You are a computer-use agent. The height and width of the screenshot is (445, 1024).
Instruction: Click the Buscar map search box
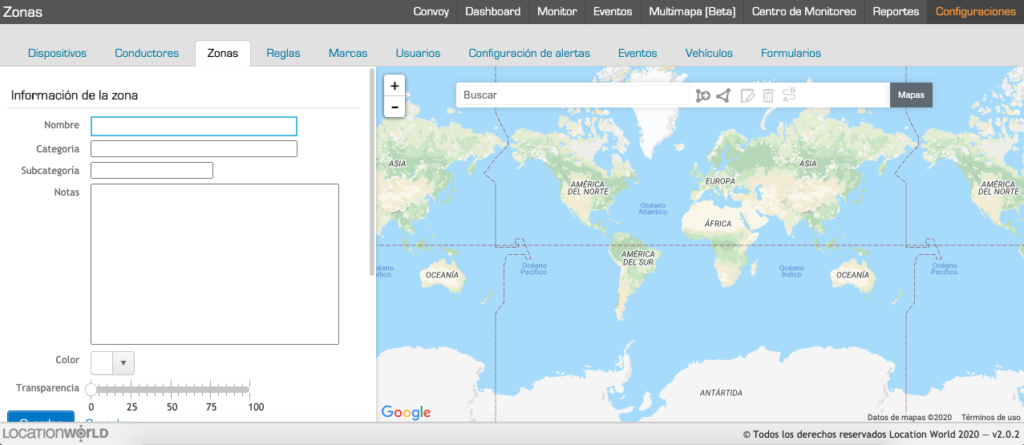tap(572, 95)
